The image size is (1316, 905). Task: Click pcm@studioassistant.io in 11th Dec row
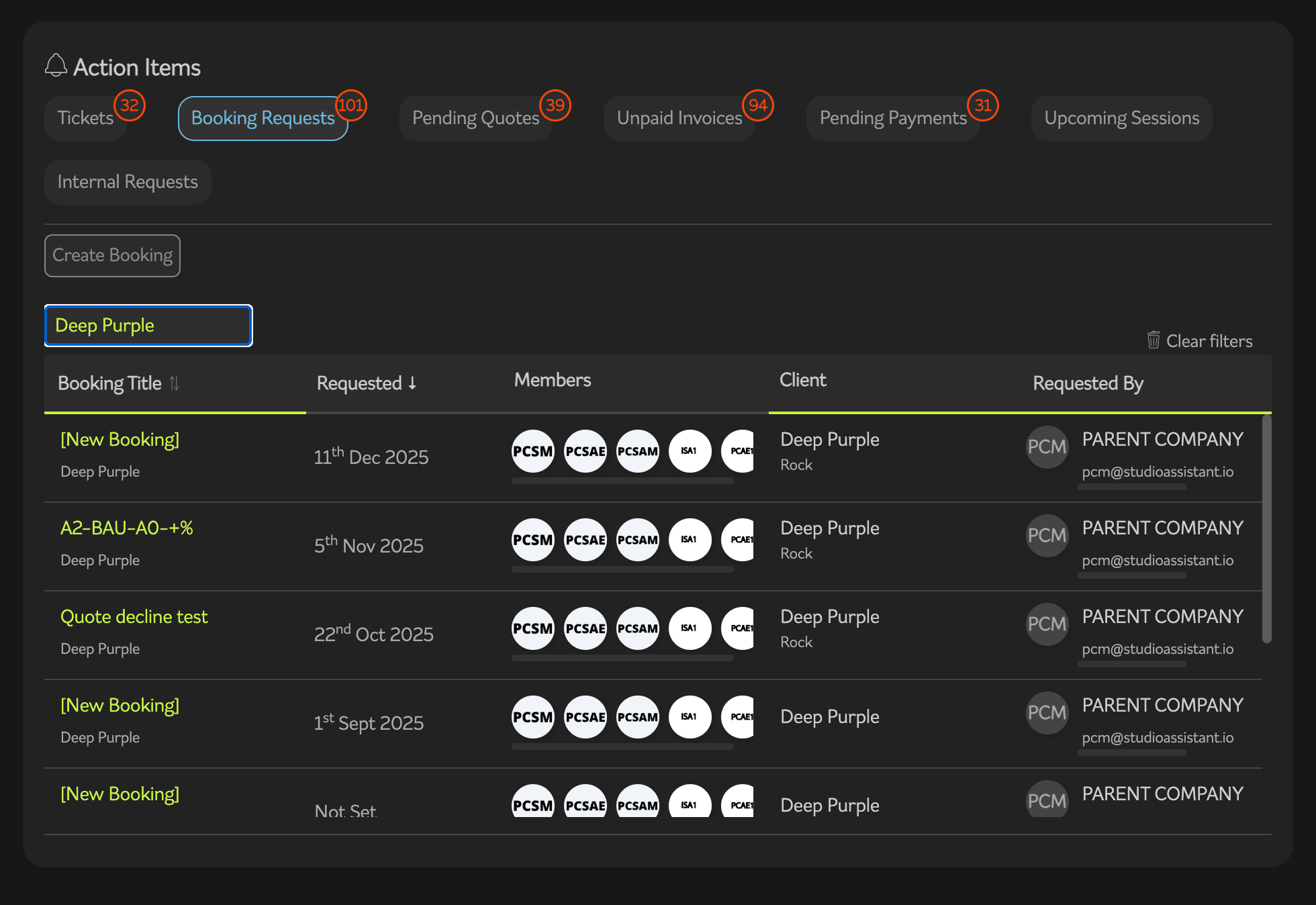[1158, 472]
